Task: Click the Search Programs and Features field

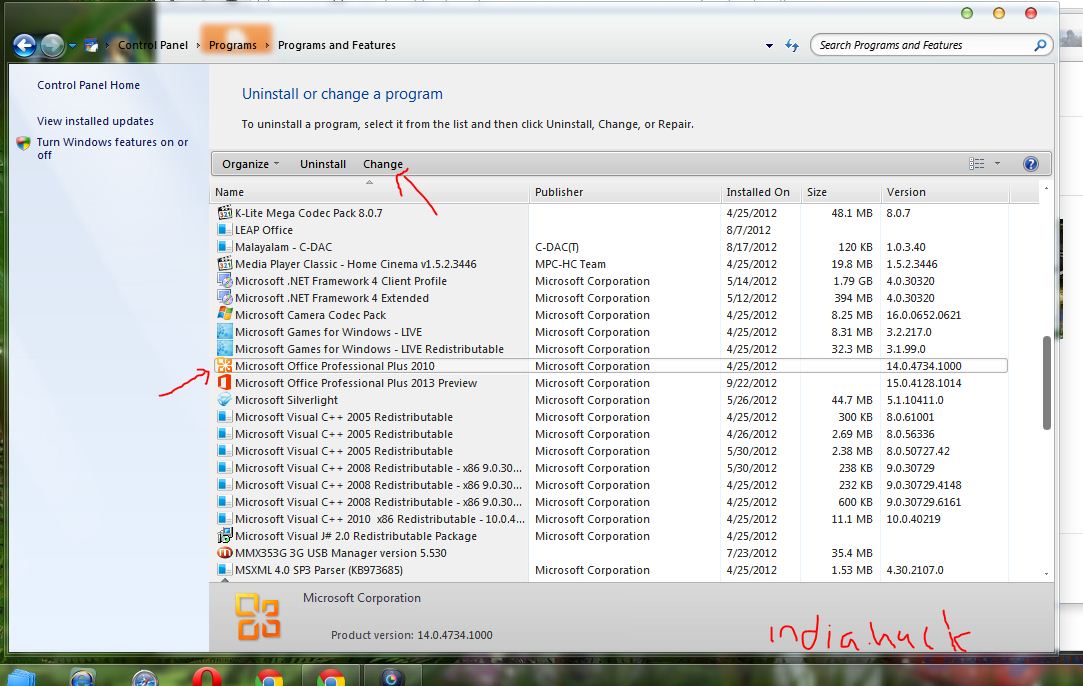Action: click(x=932, y=45)
